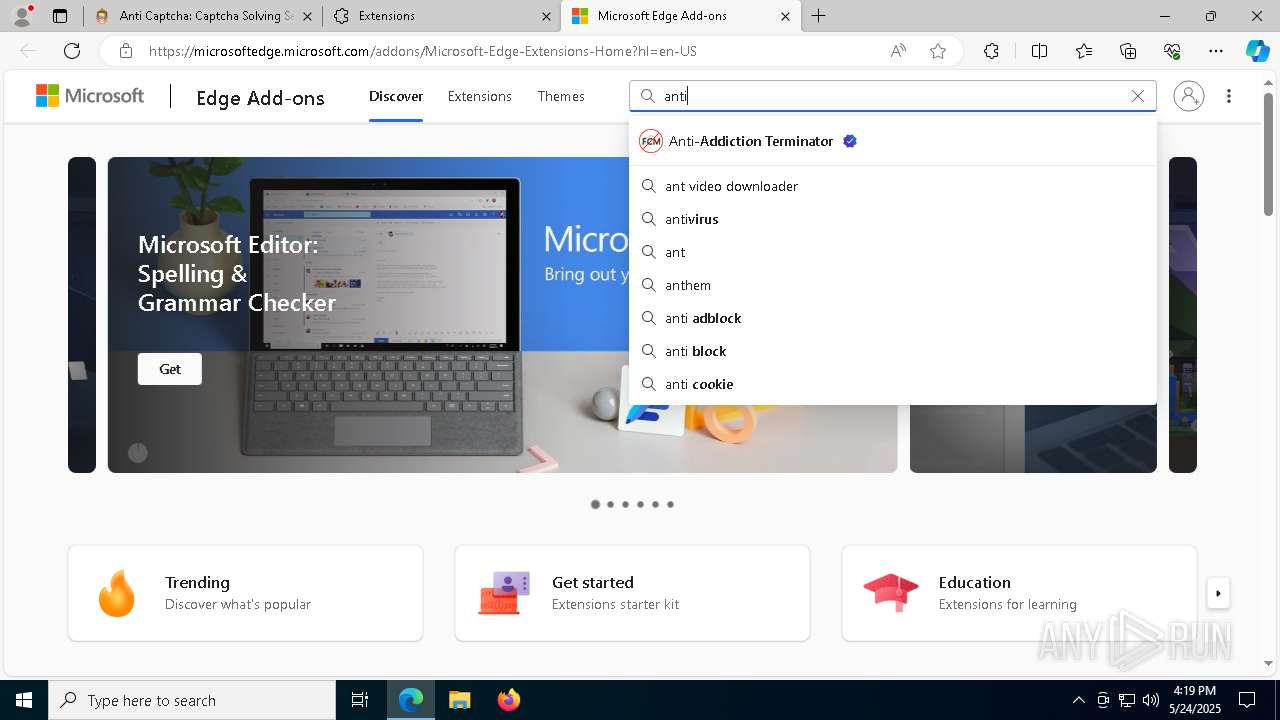Open Extensions puzzle icon in toolbar

coord(991,51)
